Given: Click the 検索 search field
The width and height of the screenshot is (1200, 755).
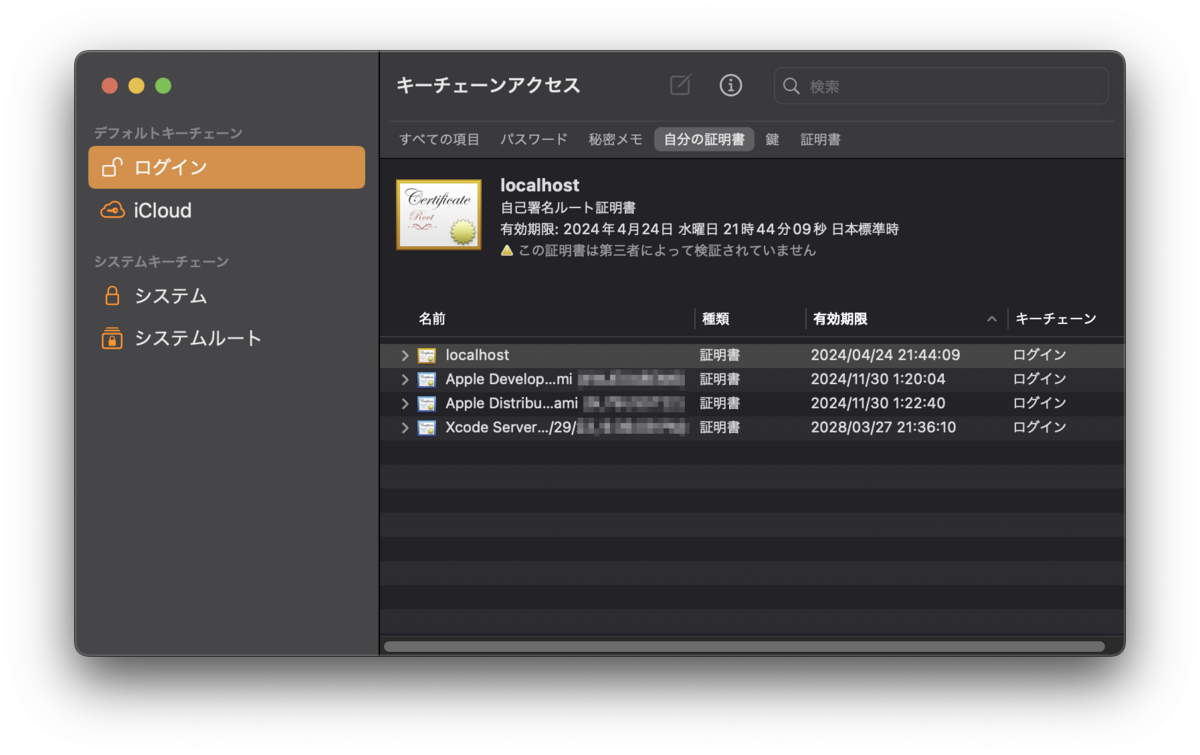Looking at the screenshot, I should click(941, 86).
